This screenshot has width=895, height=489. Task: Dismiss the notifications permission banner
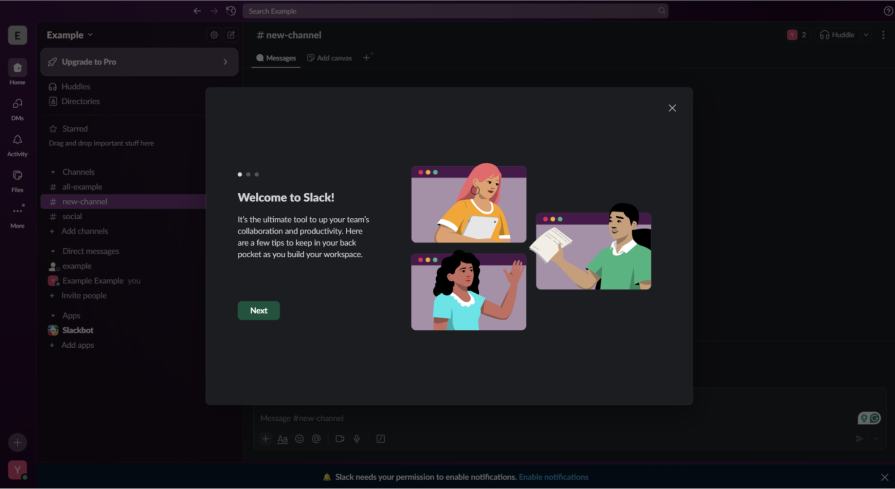coord(884,477)
